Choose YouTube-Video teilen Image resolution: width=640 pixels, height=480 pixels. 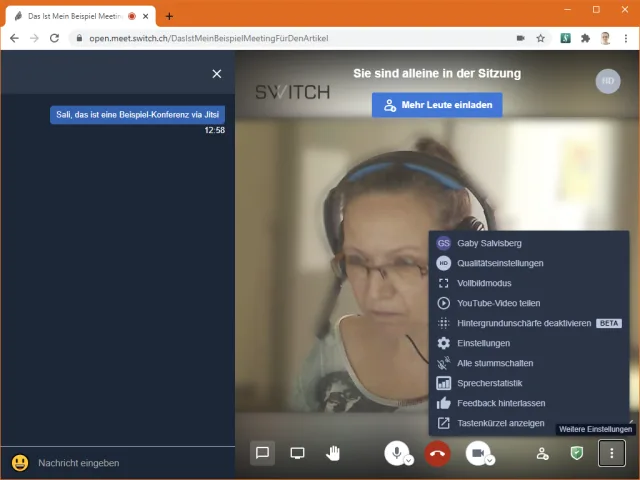[529, 303]
